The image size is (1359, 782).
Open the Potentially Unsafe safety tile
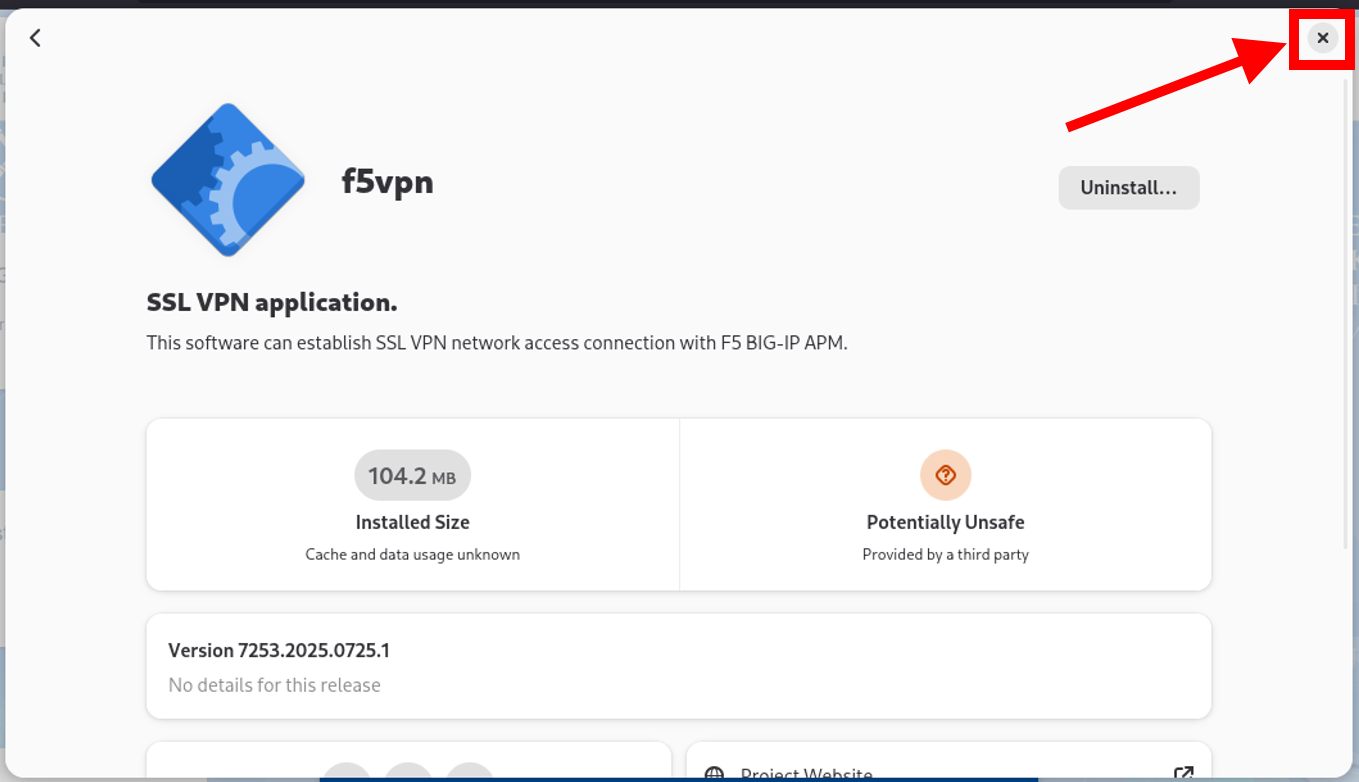coord(945,505)
